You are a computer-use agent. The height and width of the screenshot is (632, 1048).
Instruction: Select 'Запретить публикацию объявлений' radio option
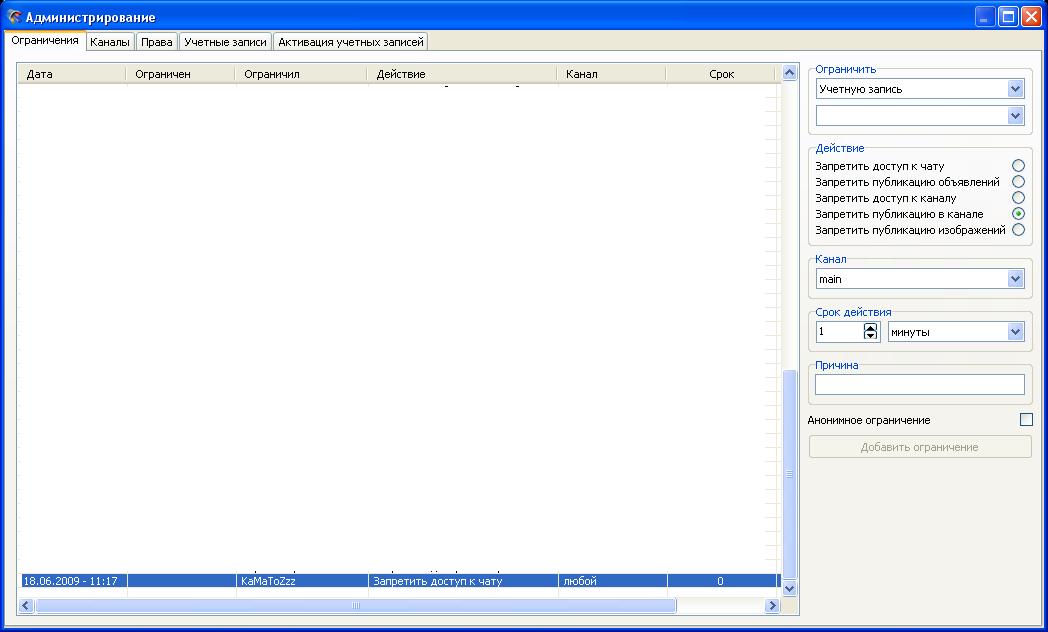tap(1018, 182)
